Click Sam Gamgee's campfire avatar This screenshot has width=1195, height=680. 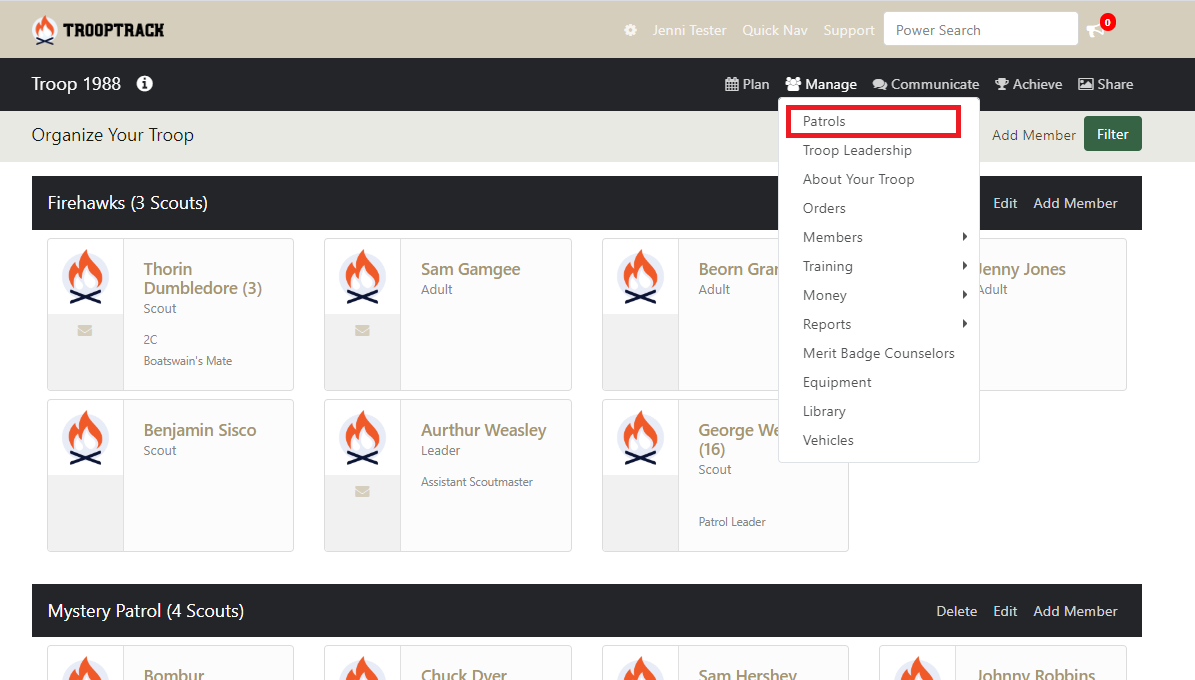363,276
